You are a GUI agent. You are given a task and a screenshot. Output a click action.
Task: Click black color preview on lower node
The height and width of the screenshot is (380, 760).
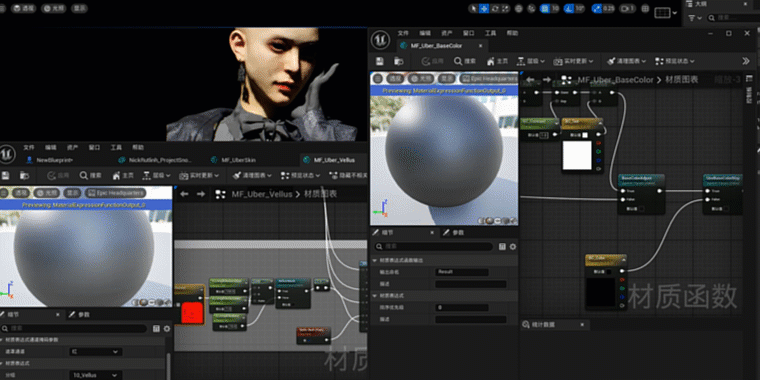[x=601, y=291]
